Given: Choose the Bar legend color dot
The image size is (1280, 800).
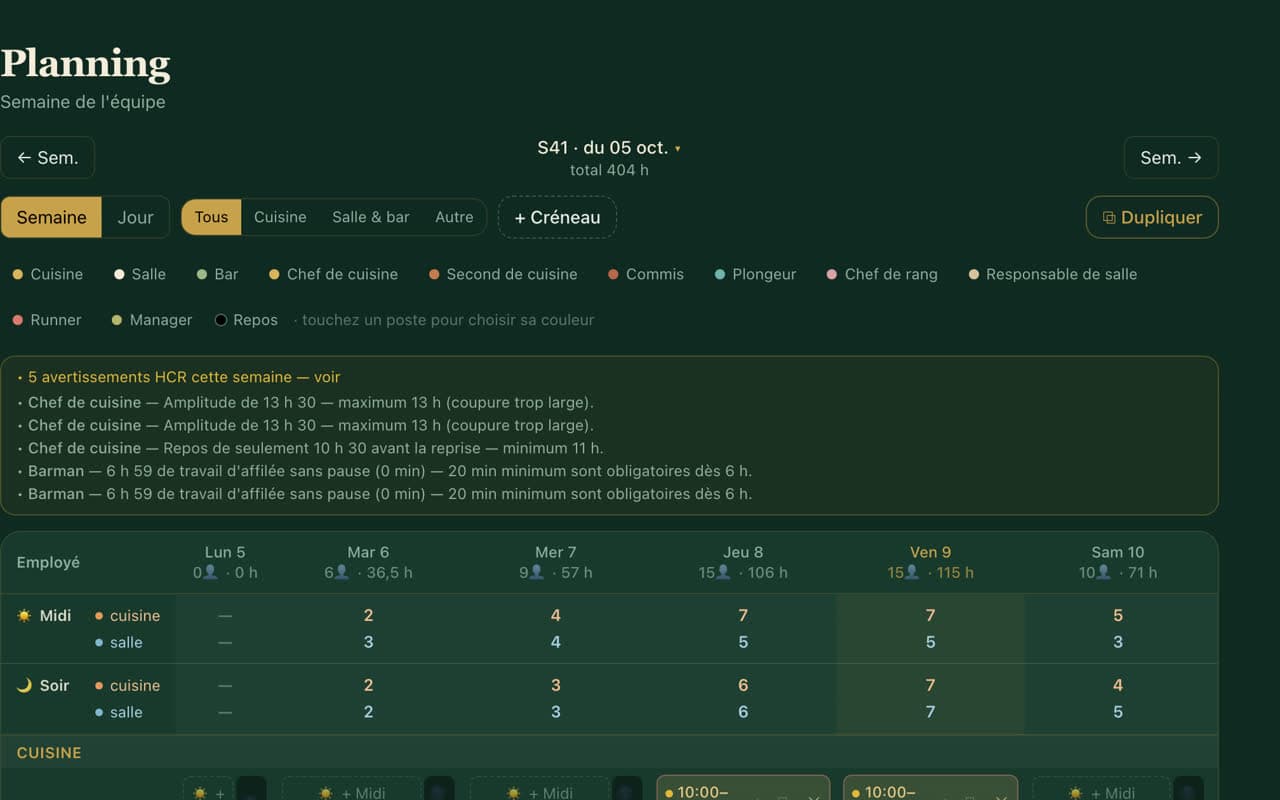Looking at the screenshot, I should pos(202,274).
